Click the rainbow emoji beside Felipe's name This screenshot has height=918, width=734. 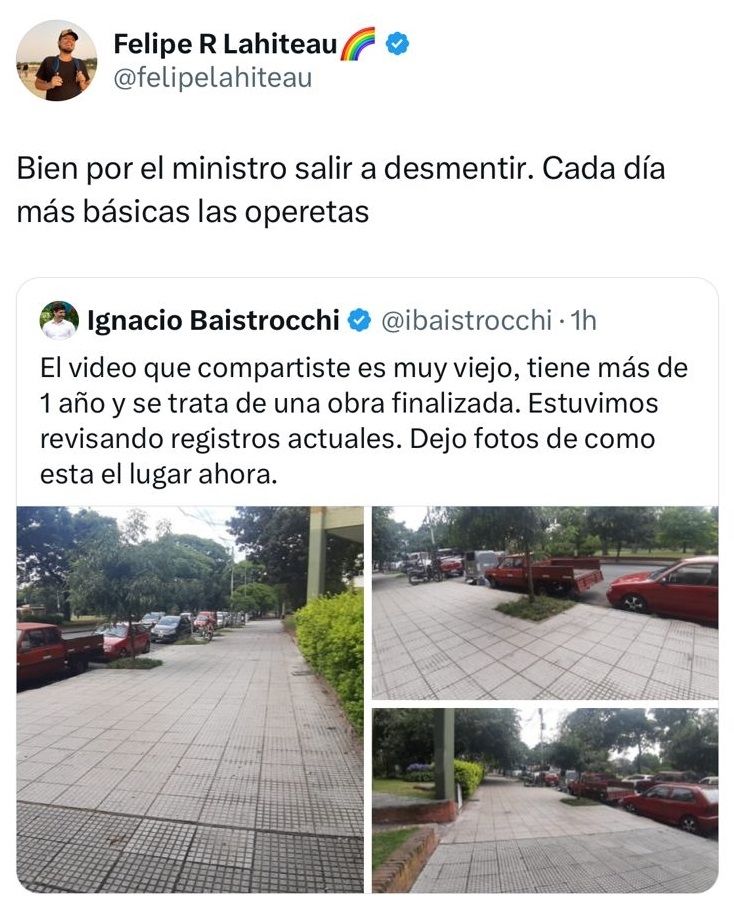[358, 44]
